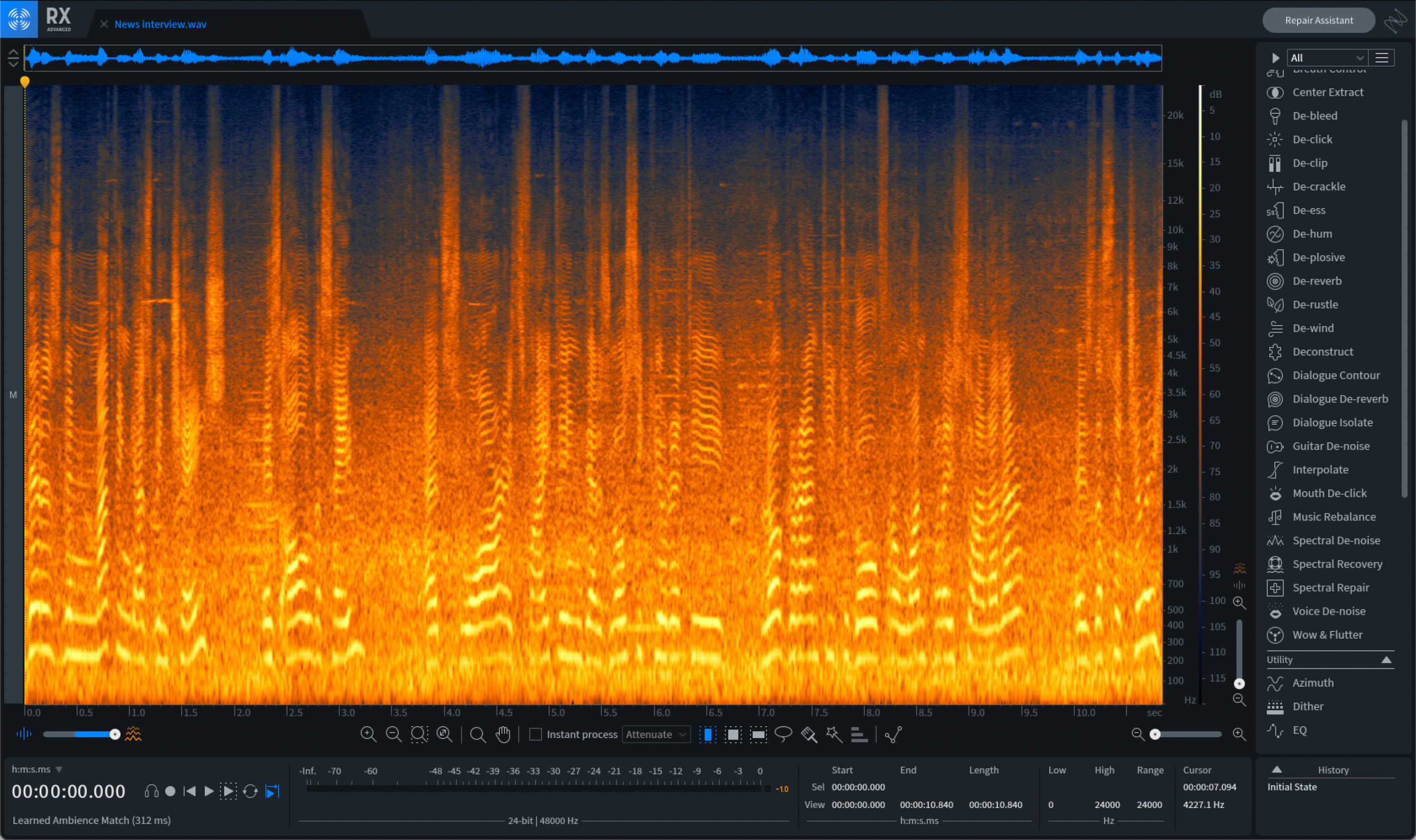Select the Lasso selection tool

click(x=783, y=734)
